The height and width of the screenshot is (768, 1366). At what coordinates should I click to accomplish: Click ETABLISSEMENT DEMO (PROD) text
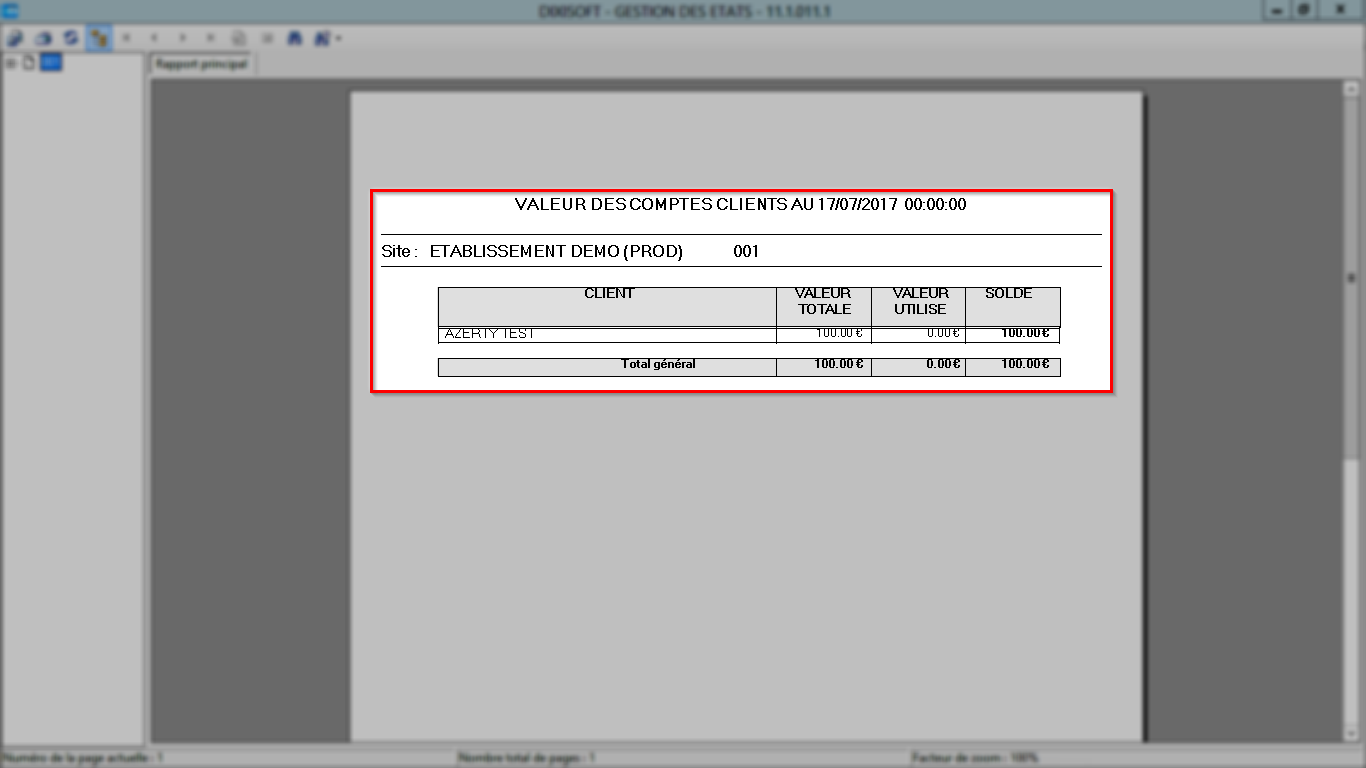(556, 251)
